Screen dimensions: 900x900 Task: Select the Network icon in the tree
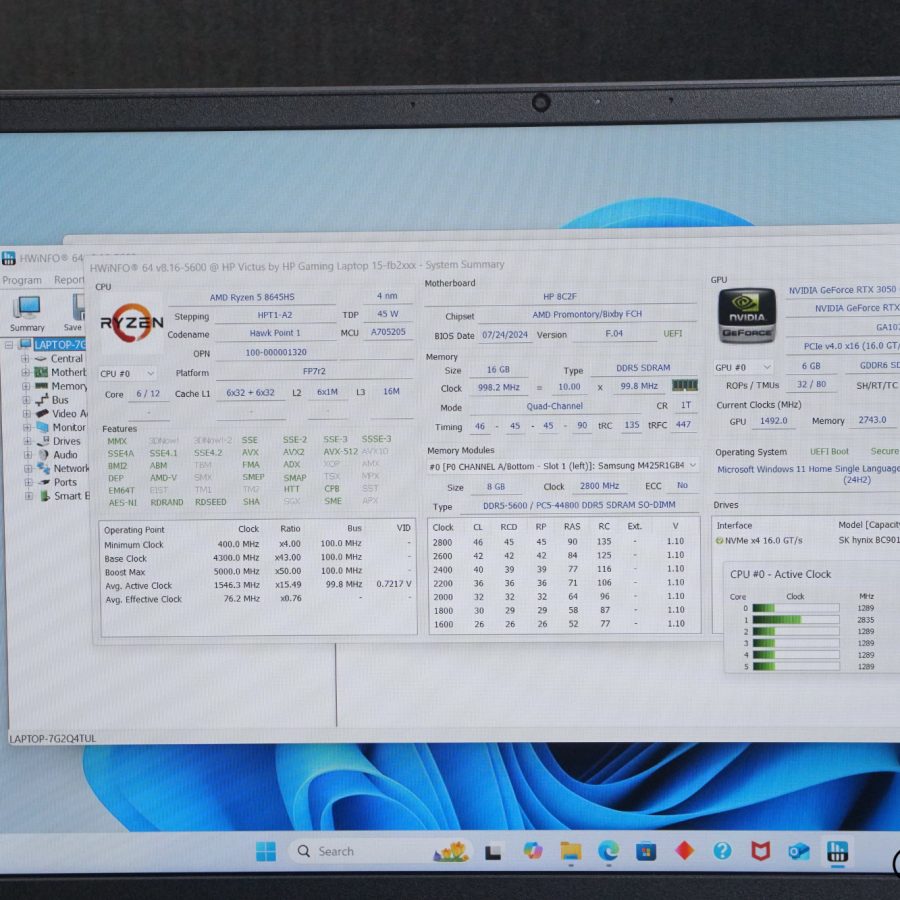44,468
